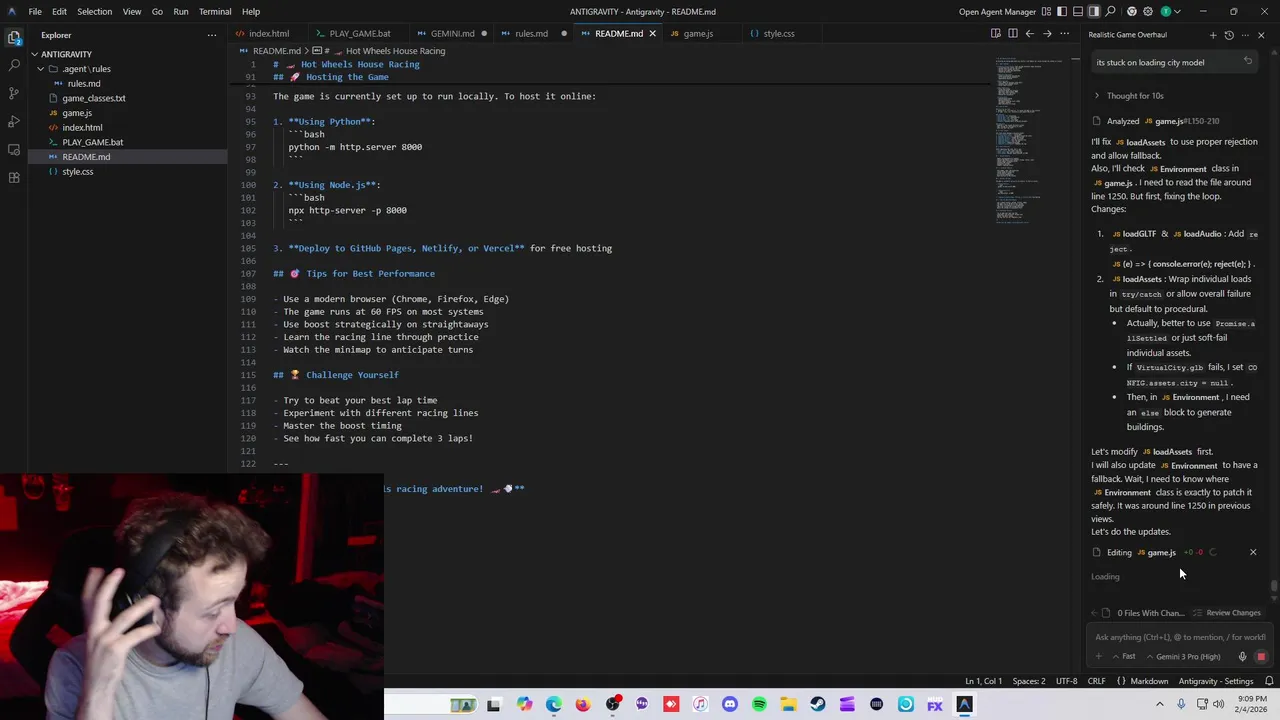The width and height of the screenshot is (1280, 720).
Task: Change language mode Markdown
Action: (1149, 681)
